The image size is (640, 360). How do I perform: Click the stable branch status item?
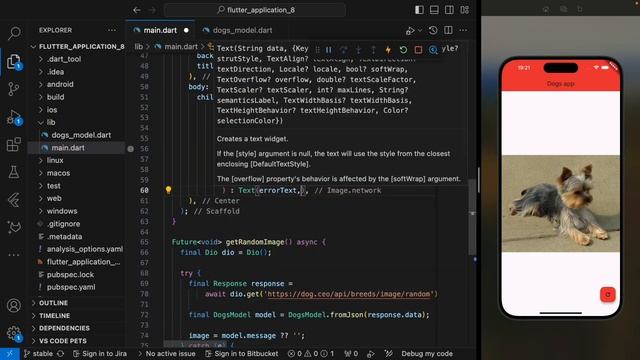(38, 353)
